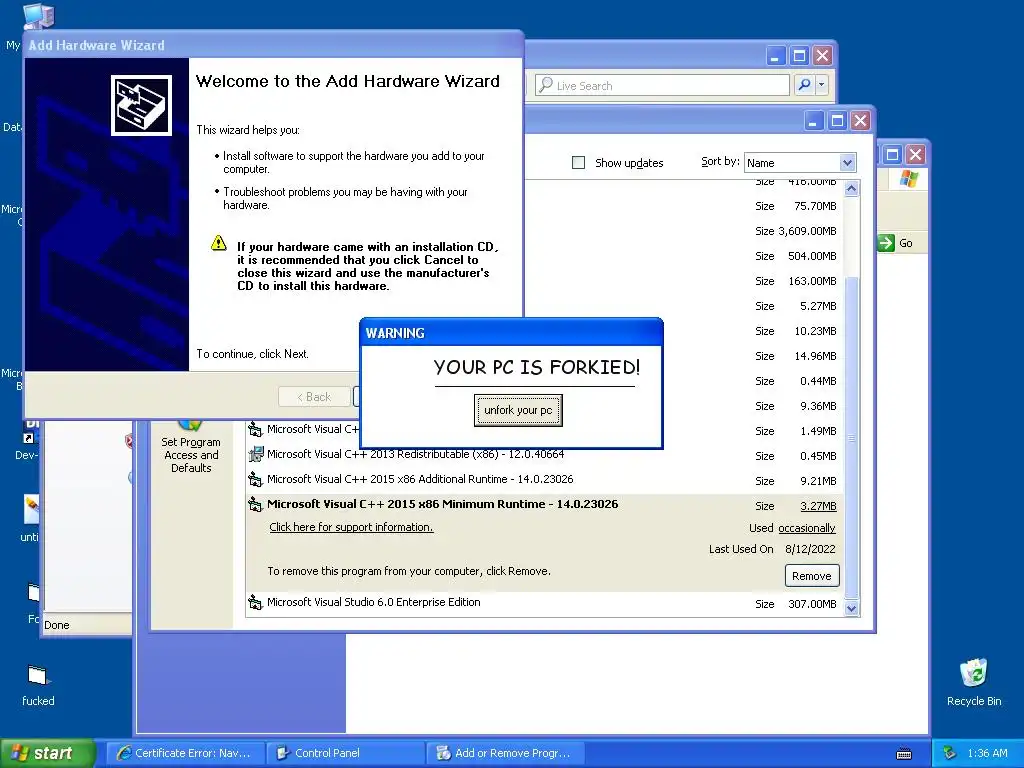Click icon of Visual Studio 6.0 Enterprise
The image size is (1024, 768).
pyautogui.click(x=255, y=602)
